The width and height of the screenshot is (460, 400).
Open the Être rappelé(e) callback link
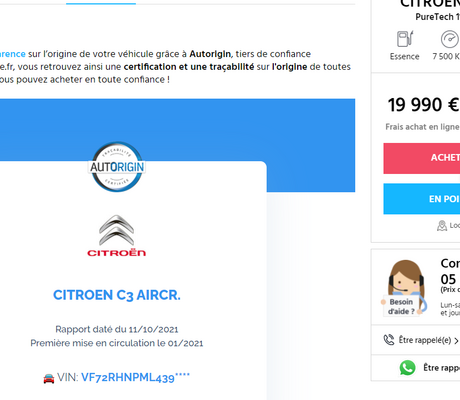(x=425, y=340)
